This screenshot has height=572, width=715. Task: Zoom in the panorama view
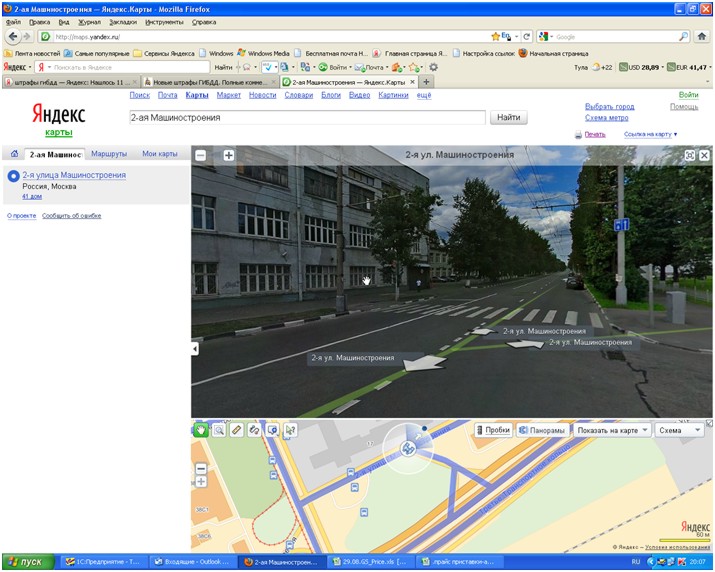[x=228, y=156]
